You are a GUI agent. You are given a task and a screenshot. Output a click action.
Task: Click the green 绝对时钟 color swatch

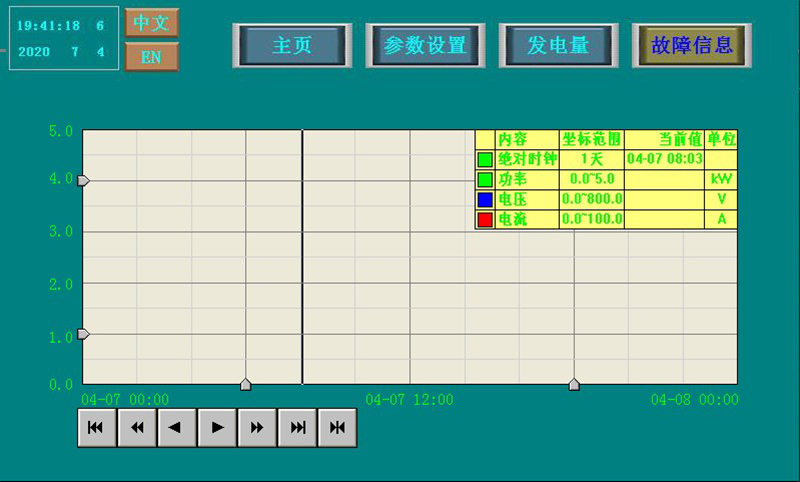point(485,159)
